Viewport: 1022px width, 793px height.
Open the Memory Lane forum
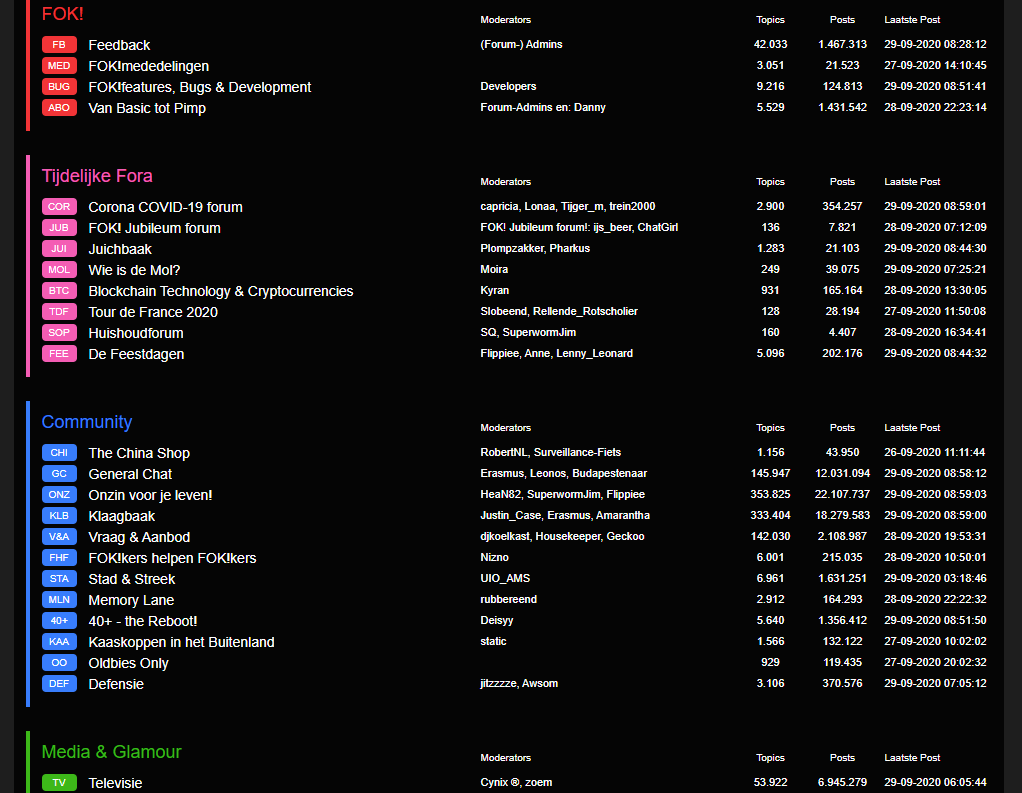tap(131, 600)
